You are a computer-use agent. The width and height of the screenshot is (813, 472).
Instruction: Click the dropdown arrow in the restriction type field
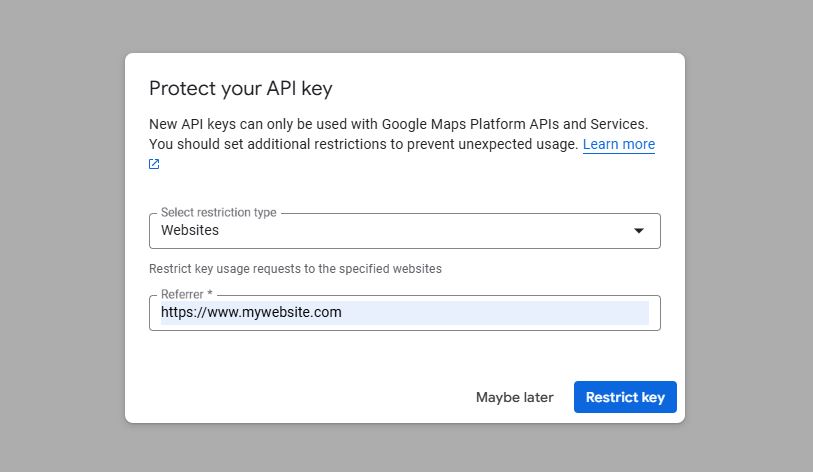[x=639, y=231]
